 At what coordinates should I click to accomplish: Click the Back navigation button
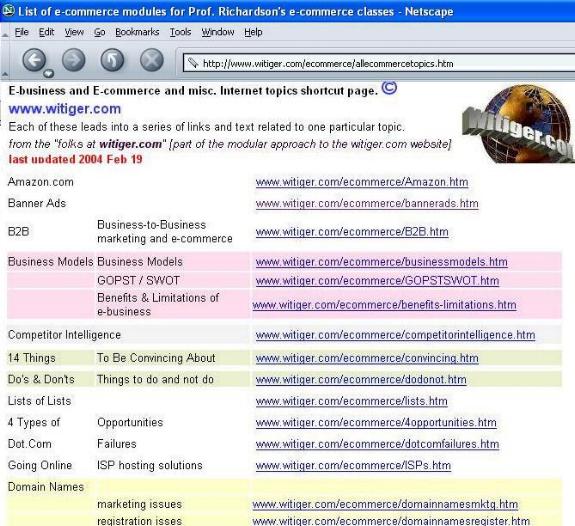[x=34, y=60]
